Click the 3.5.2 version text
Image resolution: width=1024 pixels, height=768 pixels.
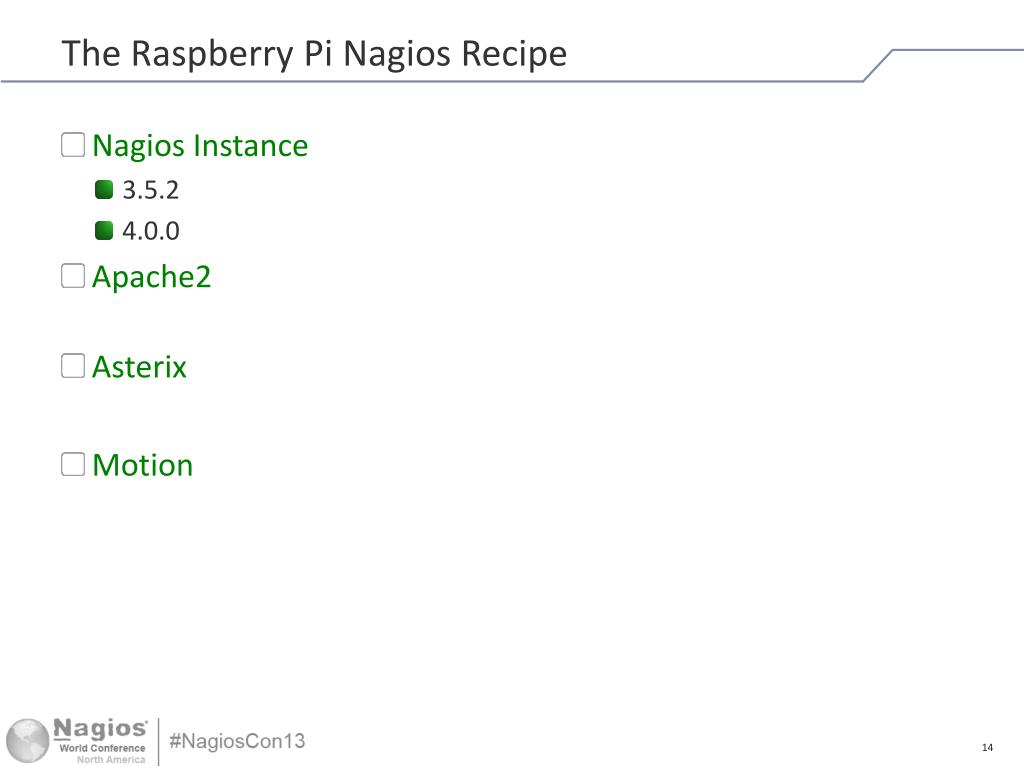point(150,190)
